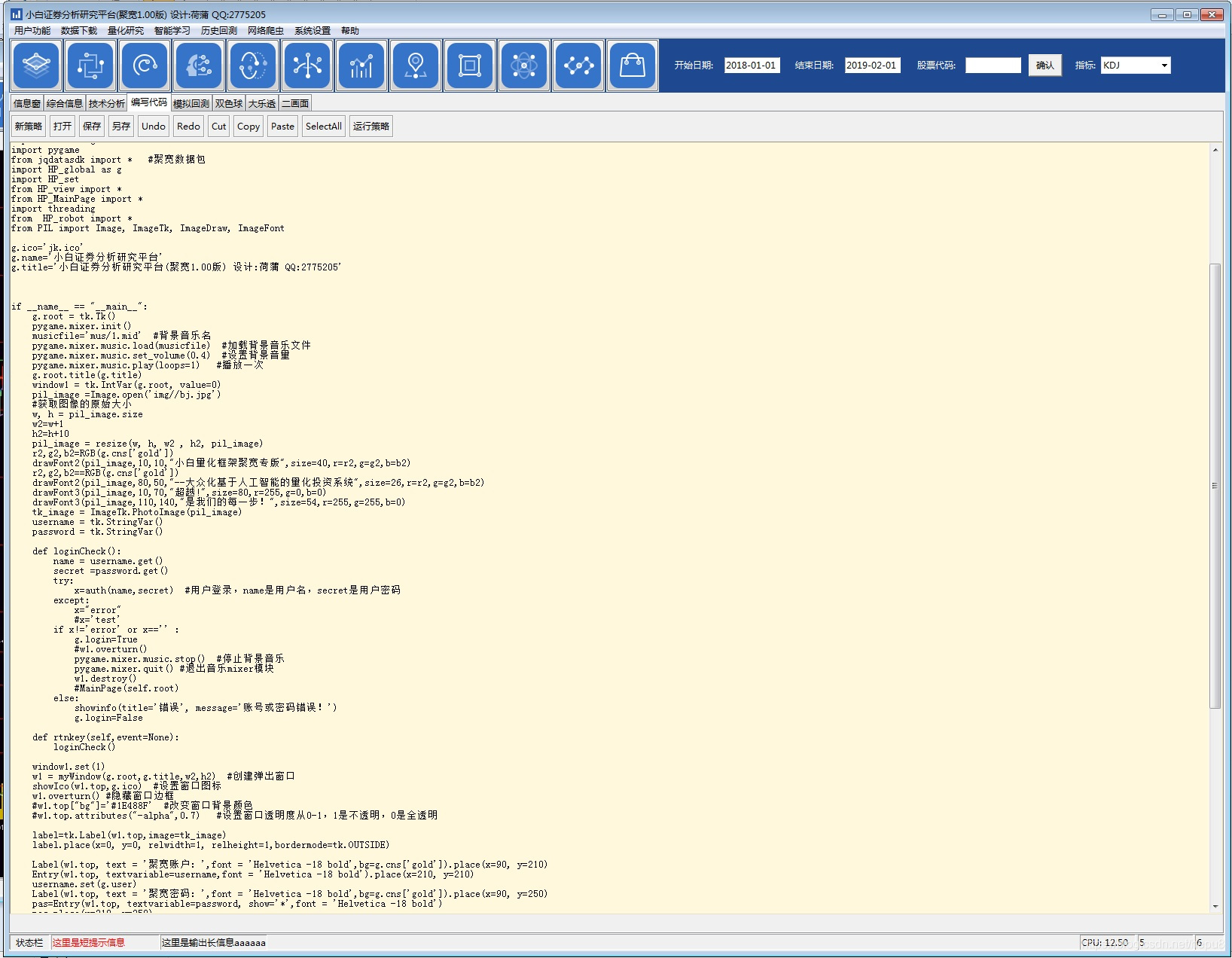
Task: Click the 确认 confirm button
Action: (x=1045, y=66)
